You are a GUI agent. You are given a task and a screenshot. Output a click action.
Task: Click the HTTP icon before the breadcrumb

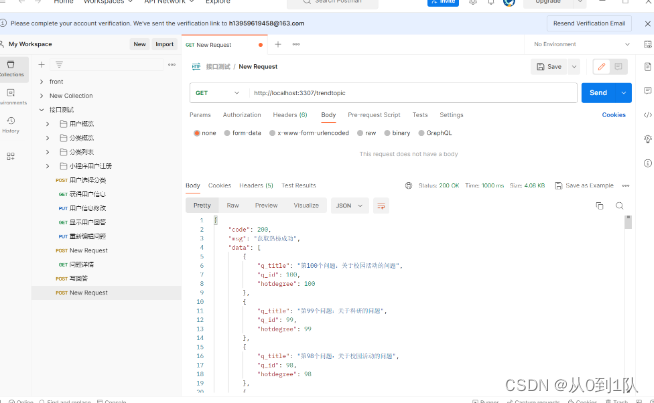[196, 67]
